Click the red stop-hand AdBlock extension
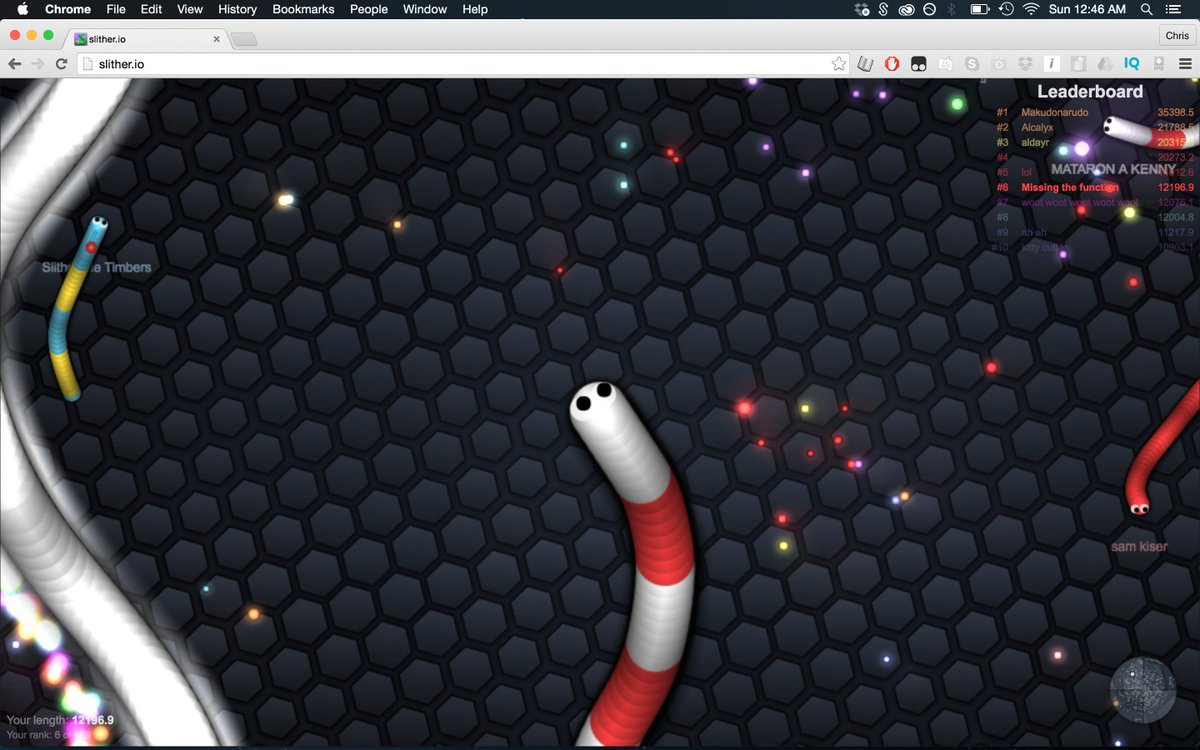1200x750 pixels. coord(892,63)
